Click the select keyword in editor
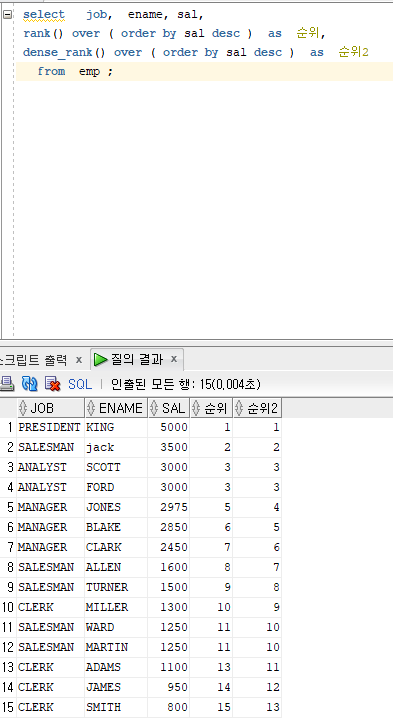393x721 pixels. (44, 15)
